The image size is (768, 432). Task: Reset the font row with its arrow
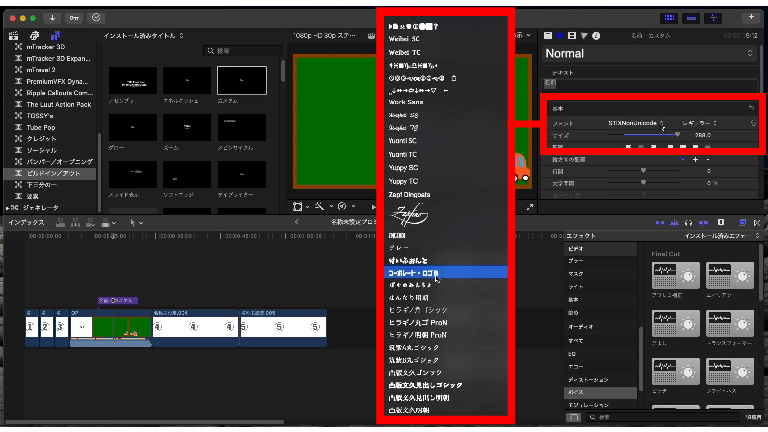(753, 123)
